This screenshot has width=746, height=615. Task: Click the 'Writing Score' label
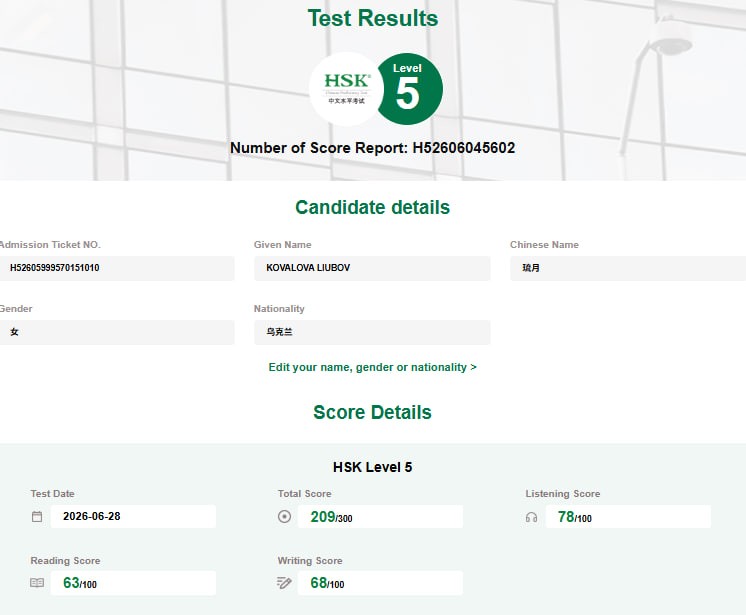click(x=310, y=561)
